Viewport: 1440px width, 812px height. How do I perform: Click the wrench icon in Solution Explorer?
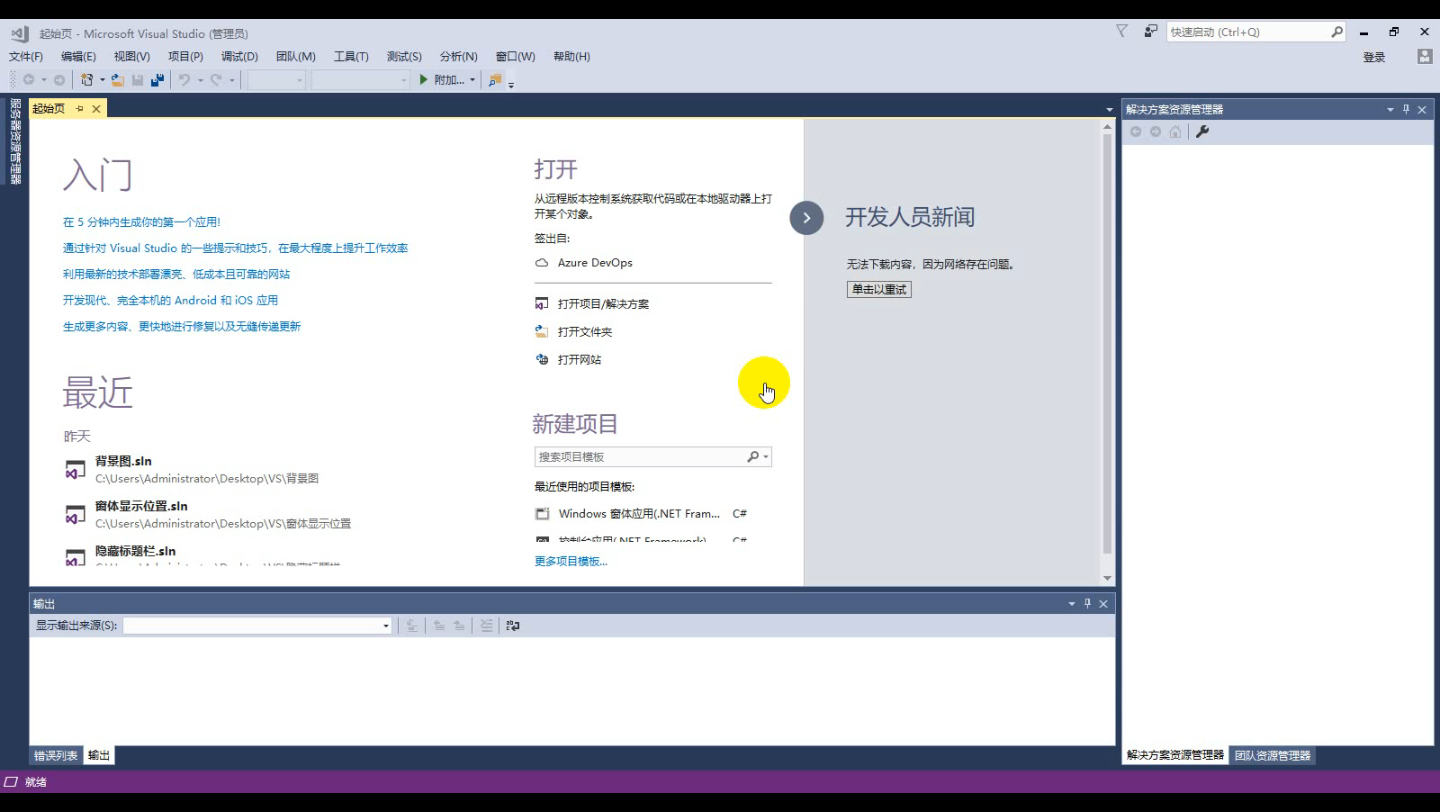(x=1203, y=131)
